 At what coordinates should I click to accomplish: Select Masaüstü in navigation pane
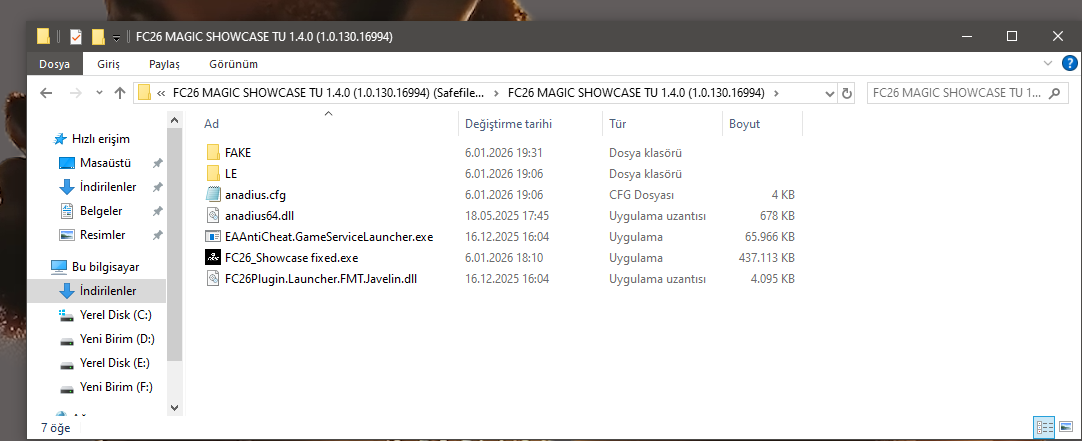point(105,163)
